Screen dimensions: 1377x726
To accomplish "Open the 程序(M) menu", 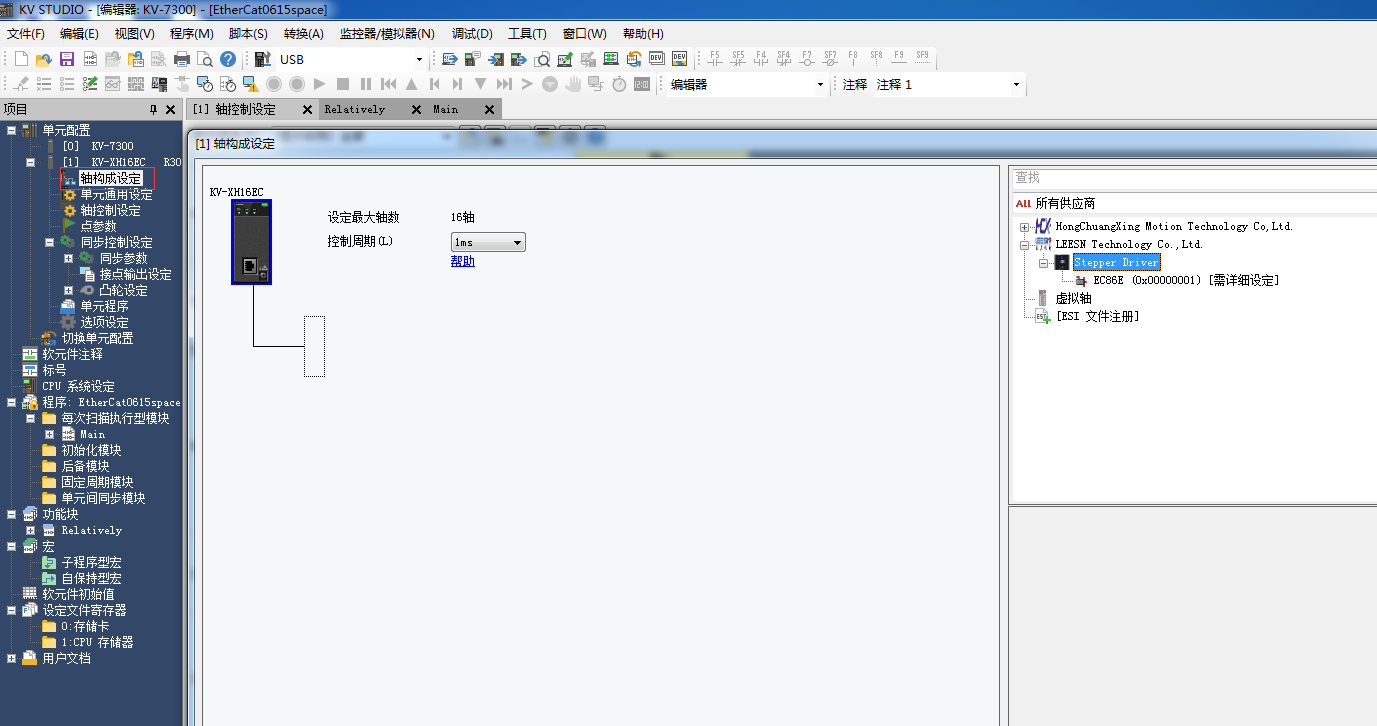I will coord(192,34).
